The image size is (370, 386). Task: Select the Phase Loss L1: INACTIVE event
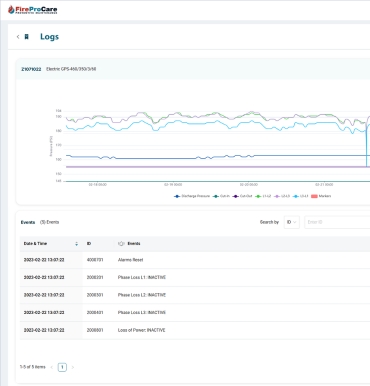coord(142,277)
